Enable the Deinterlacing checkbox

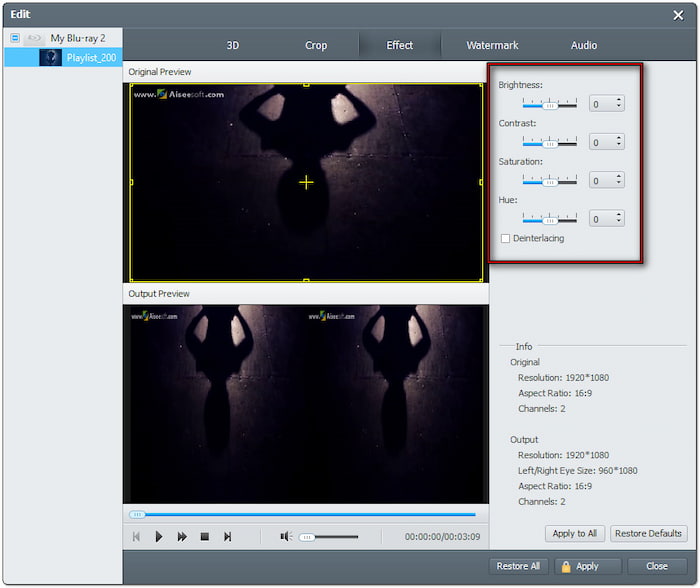click(505, 238)
